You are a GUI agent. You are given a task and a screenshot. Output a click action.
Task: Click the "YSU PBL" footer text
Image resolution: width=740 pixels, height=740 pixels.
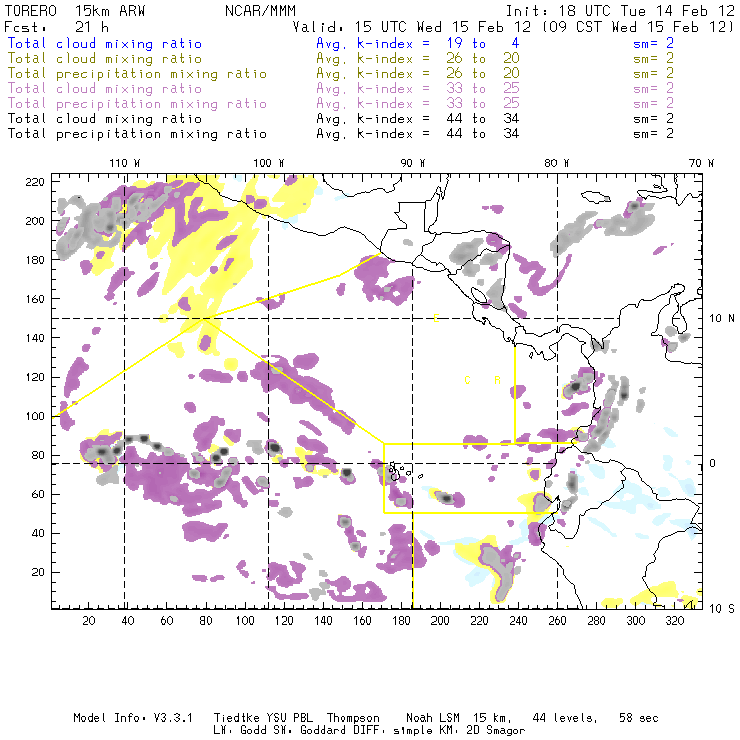click(x=289, y=718)
